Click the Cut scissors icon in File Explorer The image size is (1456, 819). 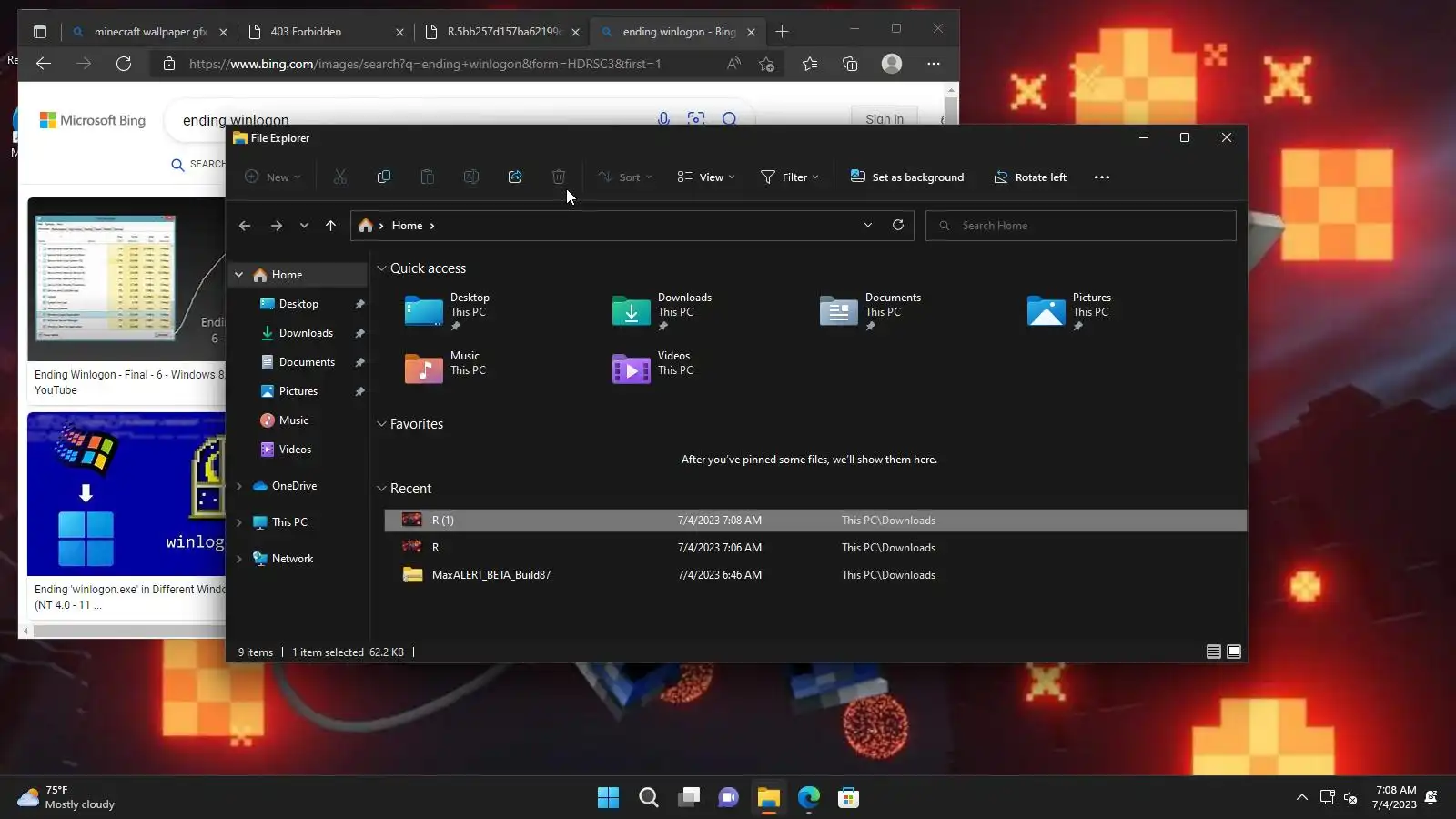pyautogui.click(x=340, y=177)
